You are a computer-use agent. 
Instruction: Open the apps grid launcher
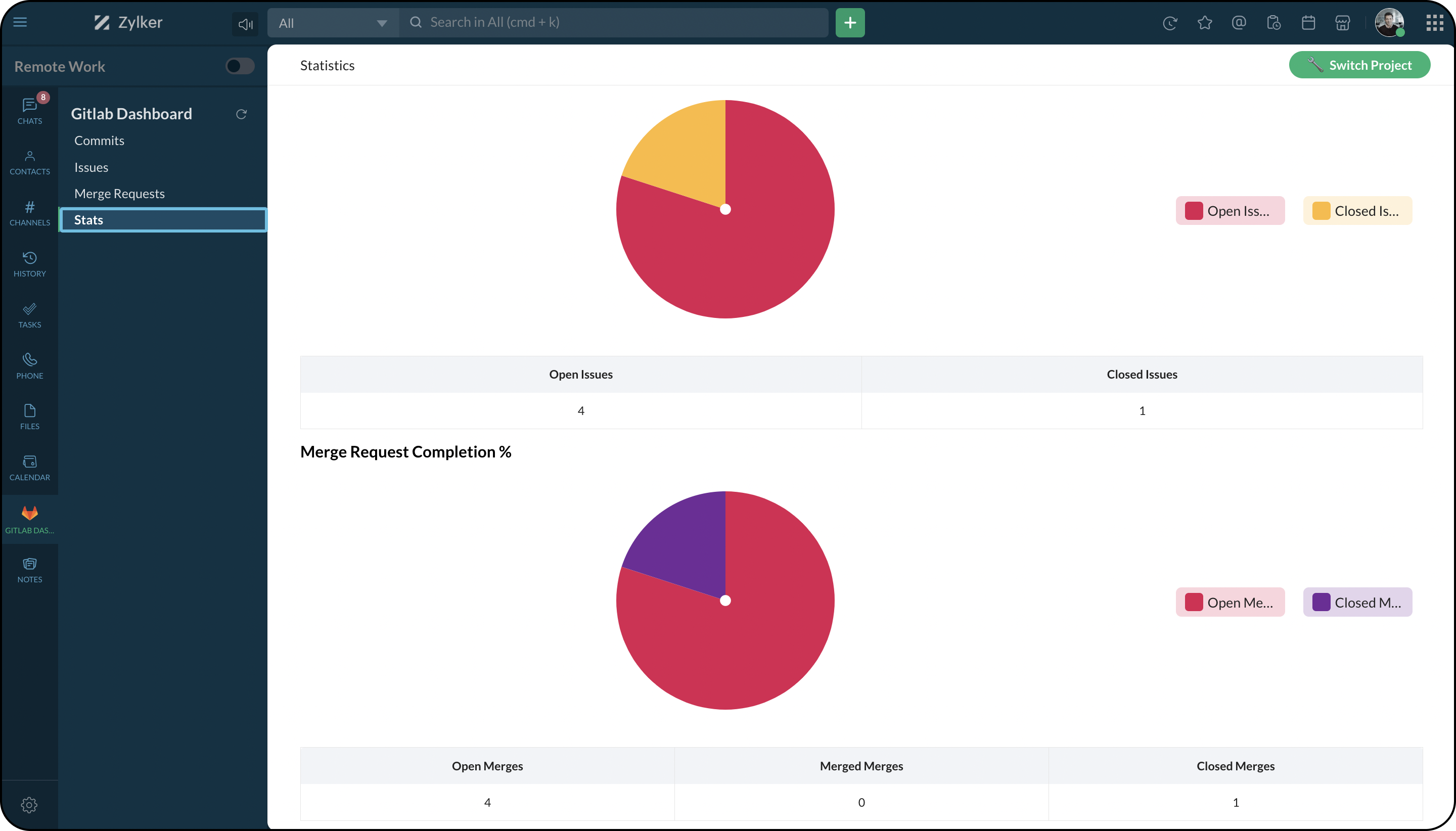pyautogui.click(x=1434, y=23)
